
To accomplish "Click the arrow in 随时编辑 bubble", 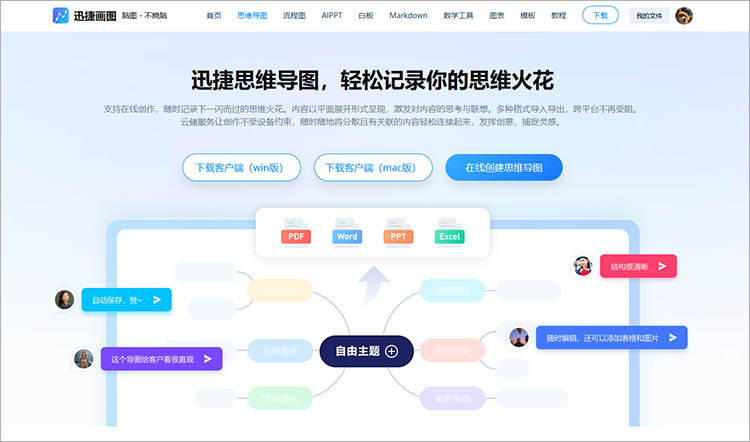I will [673, 337].
